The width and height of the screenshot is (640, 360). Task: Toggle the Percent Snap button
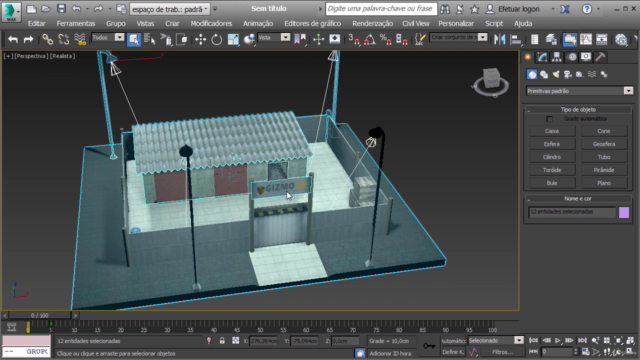click(x=385, y=39)
